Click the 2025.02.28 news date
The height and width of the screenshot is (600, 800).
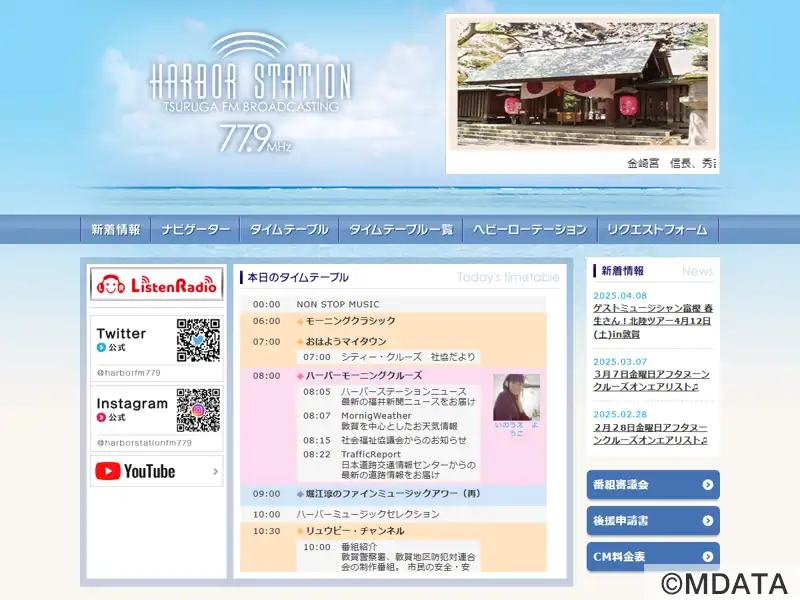(x=620, y=415)
